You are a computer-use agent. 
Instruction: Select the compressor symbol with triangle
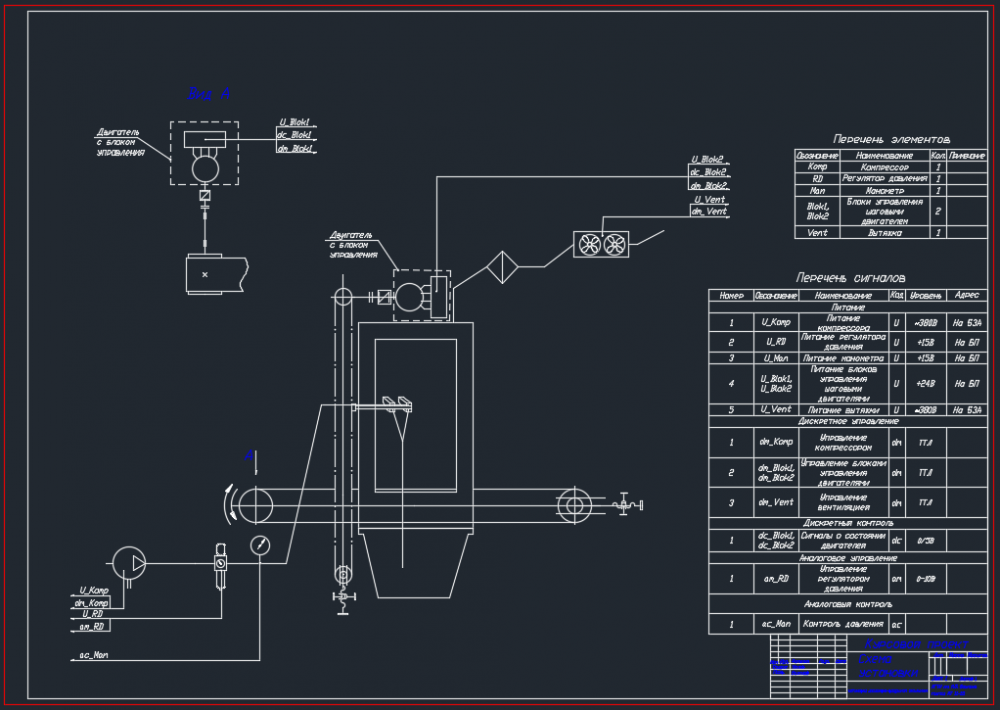(x=129, y=563)
